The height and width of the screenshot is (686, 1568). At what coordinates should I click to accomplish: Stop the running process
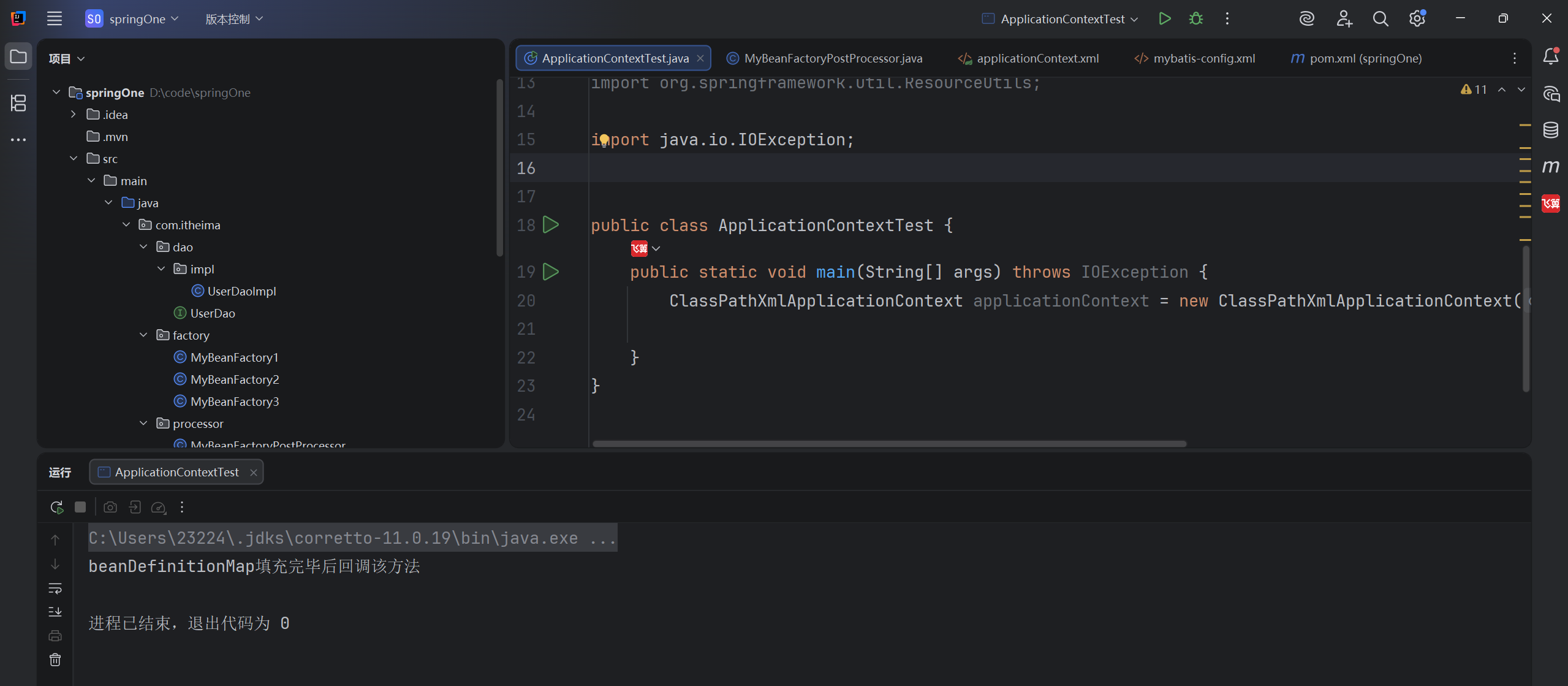pyautogui.click(x=80, y=507)
